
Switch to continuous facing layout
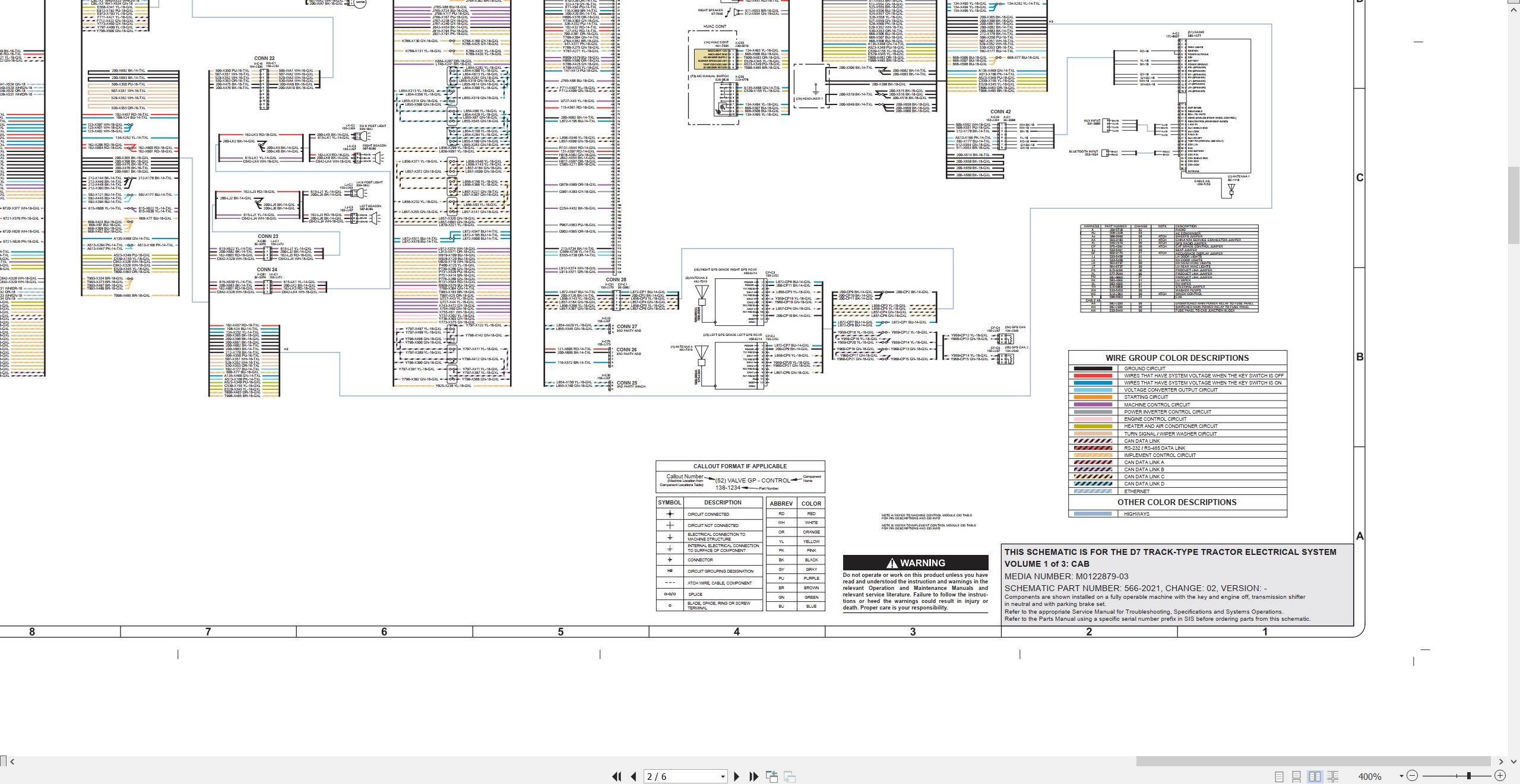click(1333, 776)
